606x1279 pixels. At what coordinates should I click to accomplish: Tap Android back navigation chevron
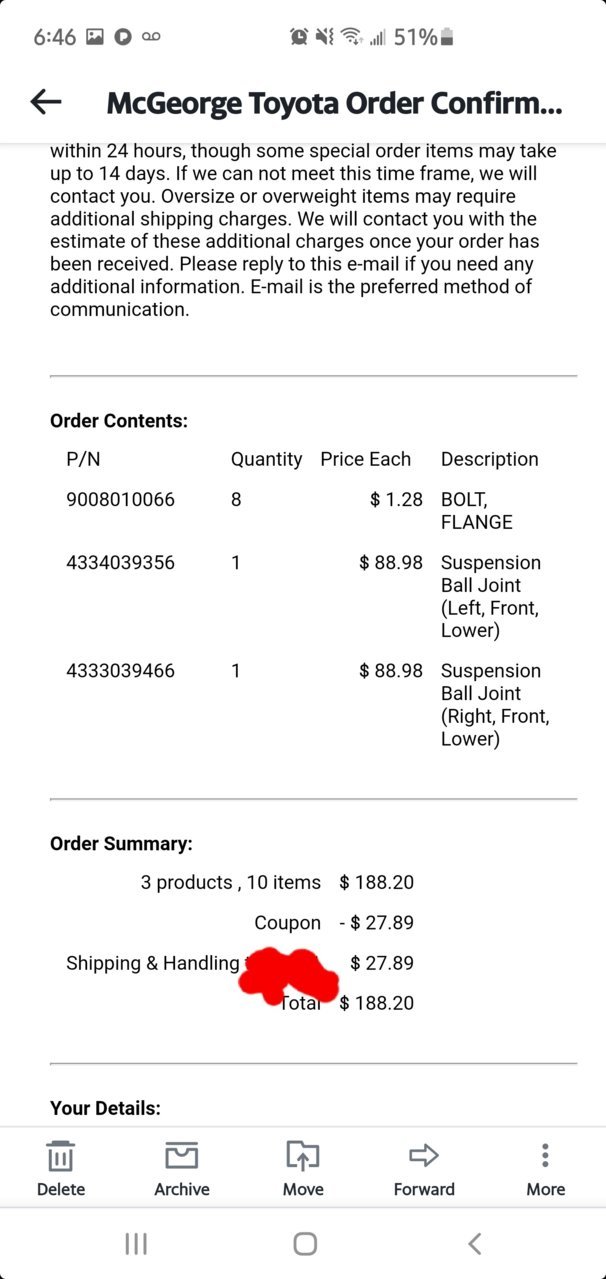[x=475, y=1243]
